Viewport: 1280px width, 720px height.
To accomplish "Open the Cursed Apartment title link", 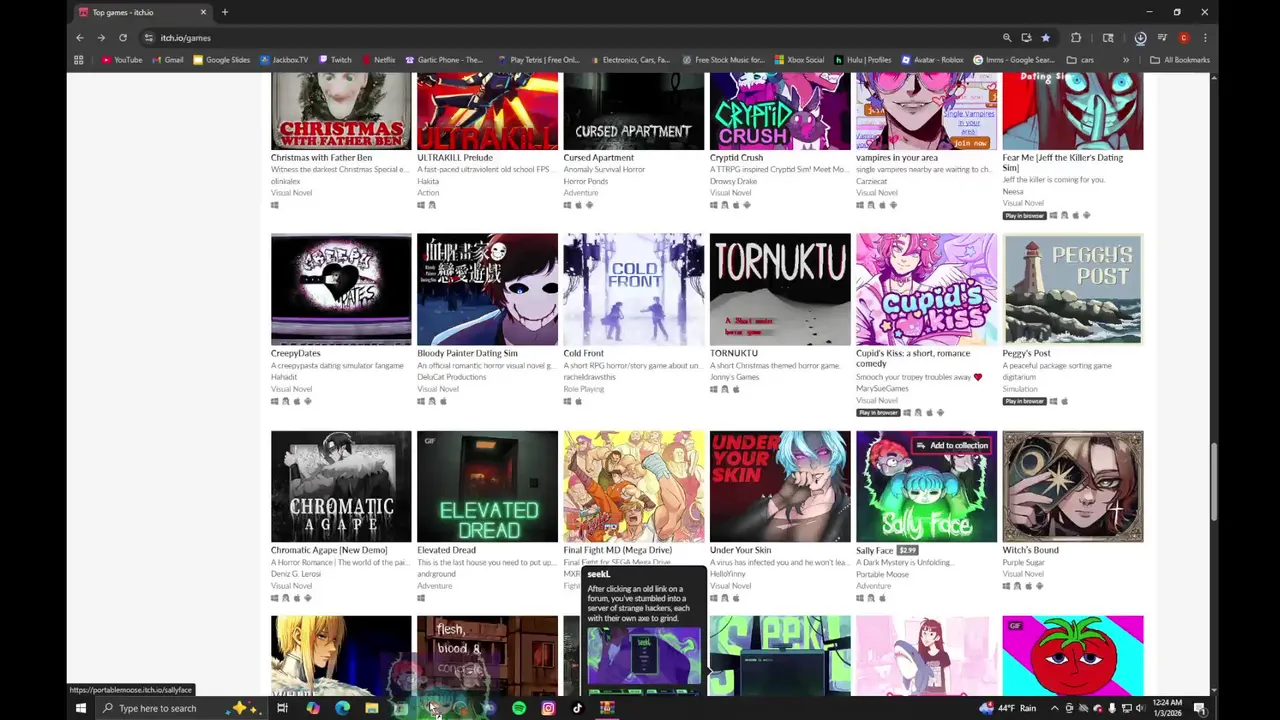I will [598, 158].
